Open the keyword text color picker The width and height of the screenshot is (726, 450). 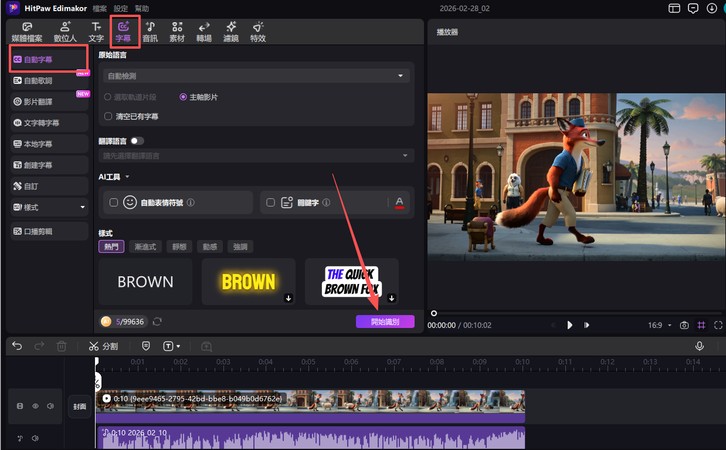tap(399, 202)
